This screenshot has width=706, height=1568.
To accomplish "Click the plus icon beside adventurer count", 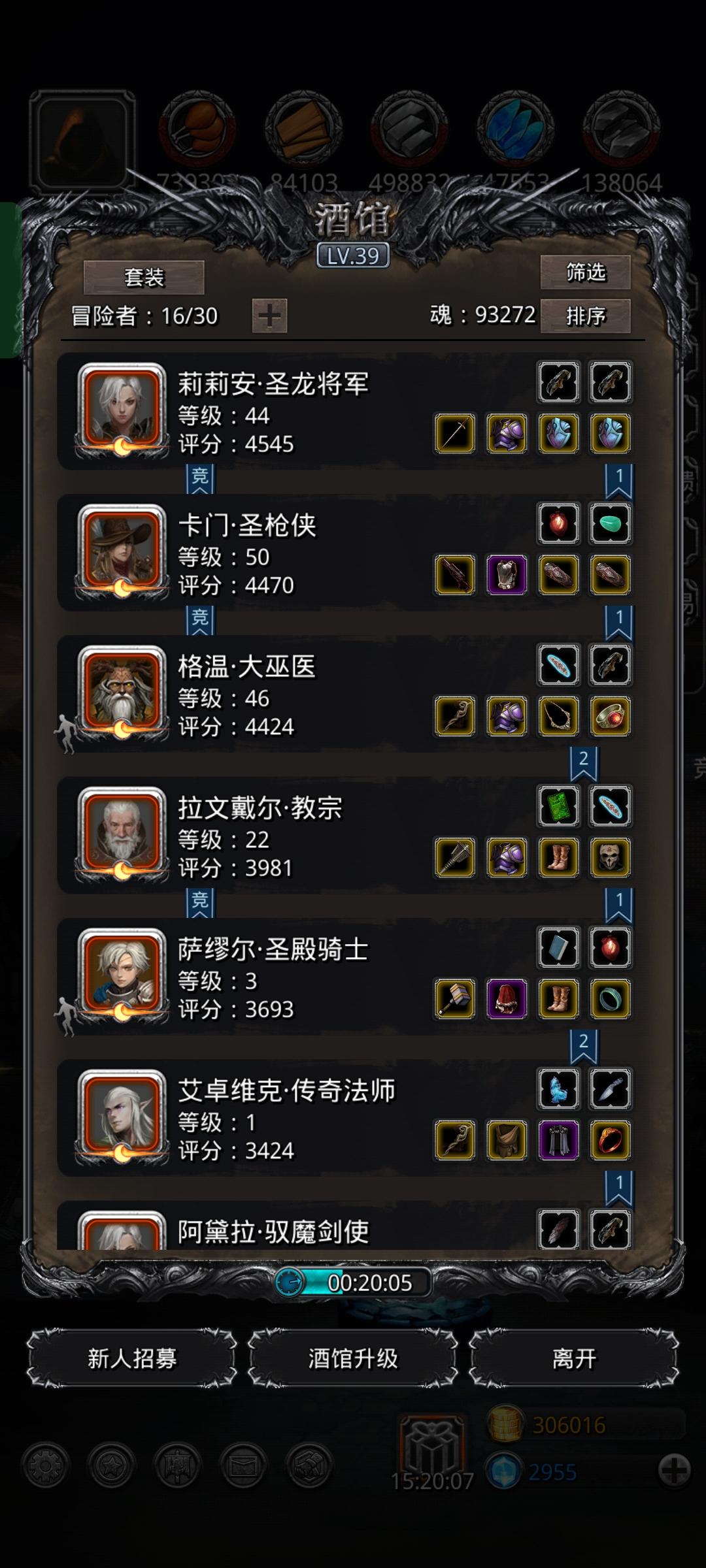I will [269, 316].
